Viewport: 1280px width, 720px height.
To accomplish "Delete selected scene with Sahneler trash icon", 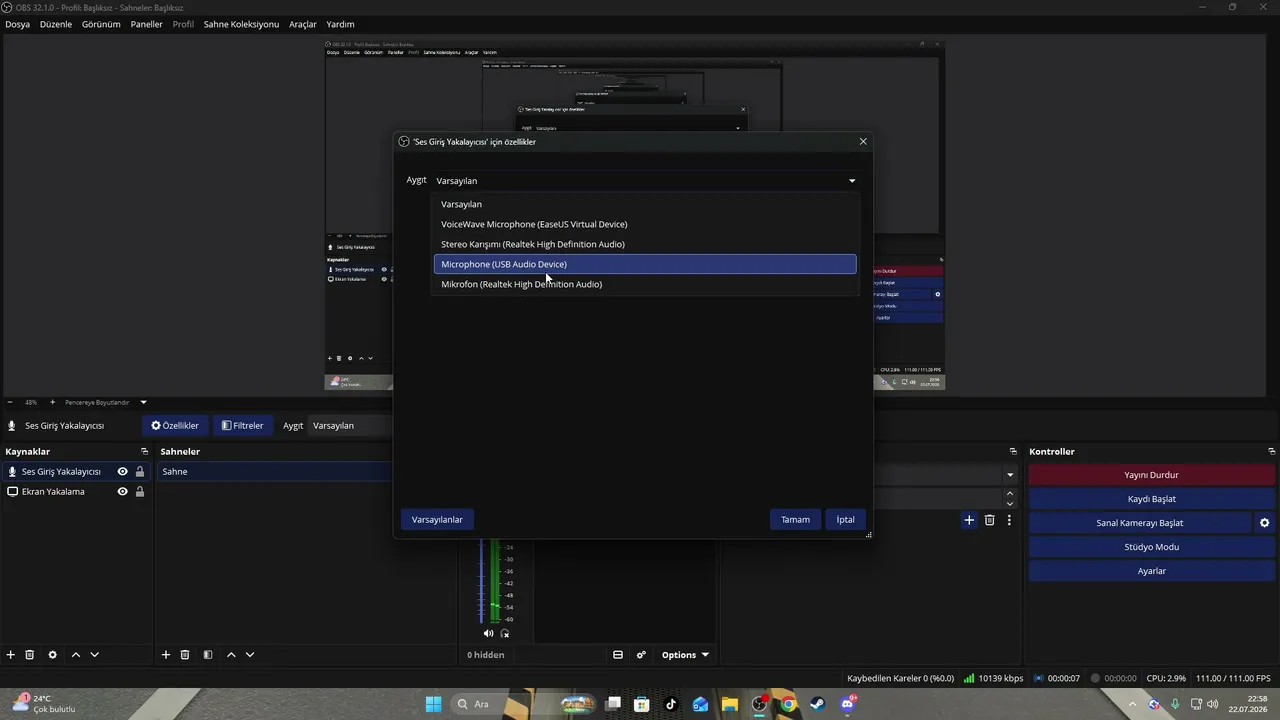I will pyautogui.click(x=185, y=655).
